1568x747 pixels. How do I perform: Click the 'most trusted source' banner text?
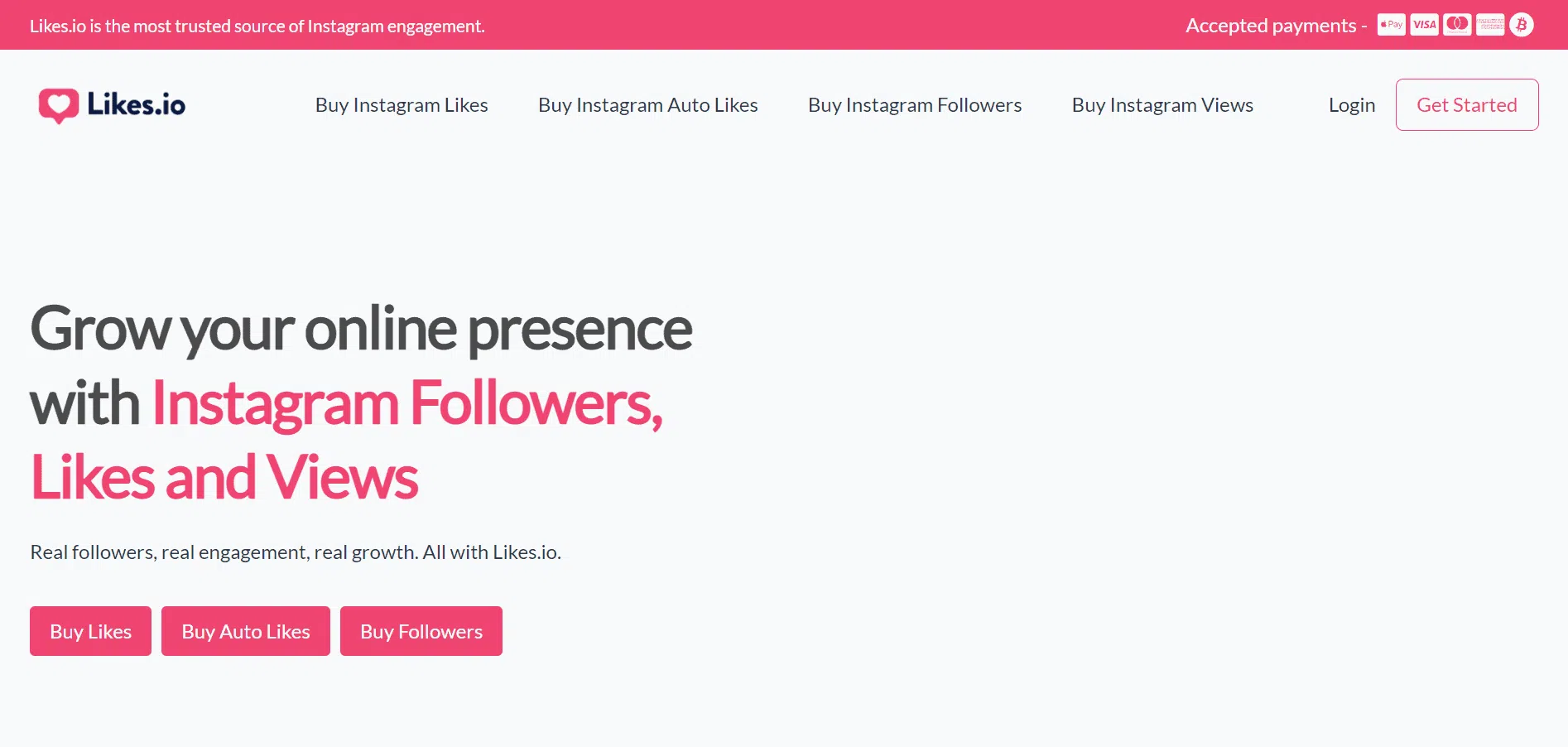(257, 26)
